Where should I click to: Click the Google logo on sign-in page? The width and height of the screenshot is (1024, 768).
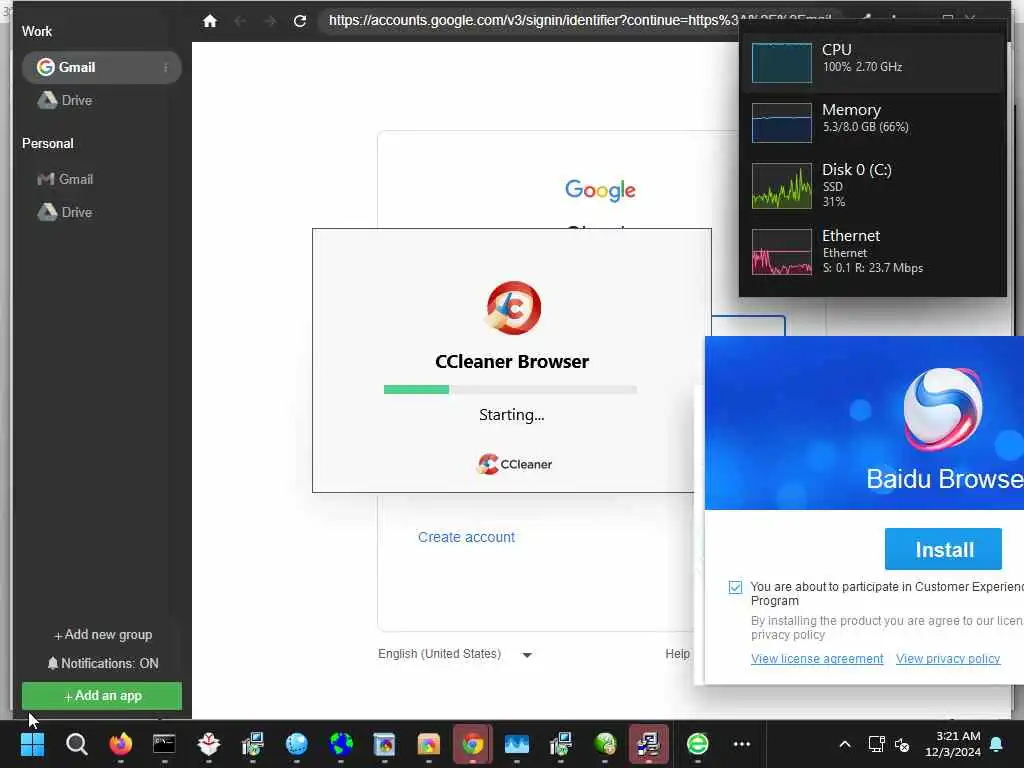tap(600, 190)
